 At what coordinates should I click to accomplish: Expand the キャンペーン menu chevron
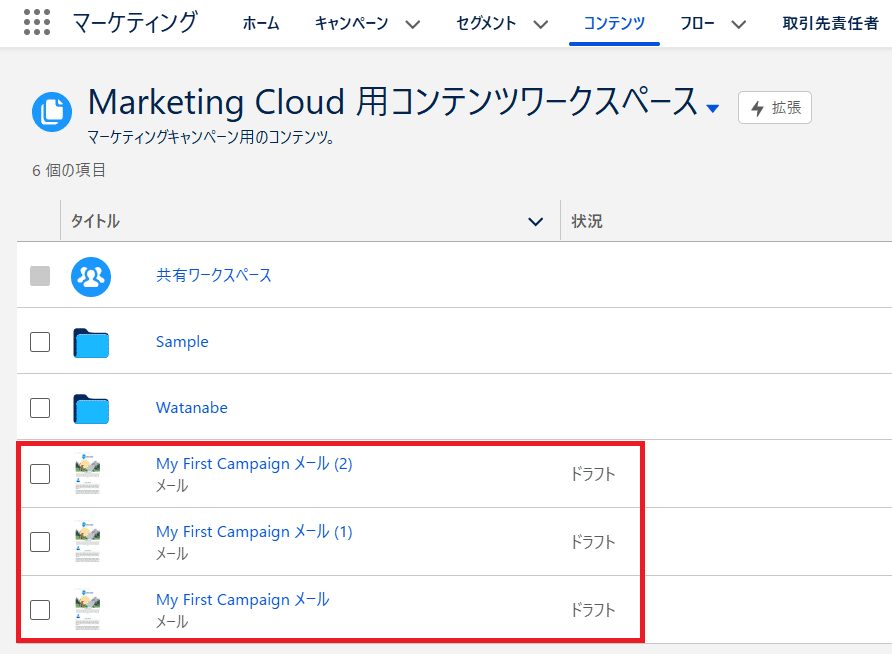(x=413, y=24)
